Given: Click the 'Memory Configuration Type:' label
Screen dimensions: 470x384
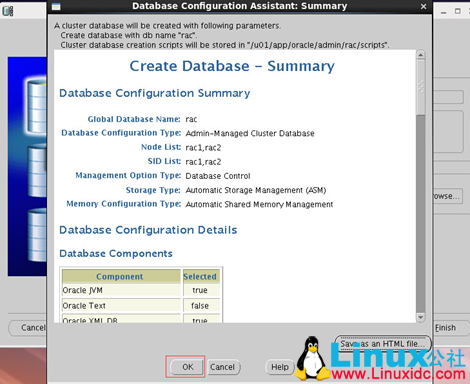Looking at the screenshot, I should (124, 204).
